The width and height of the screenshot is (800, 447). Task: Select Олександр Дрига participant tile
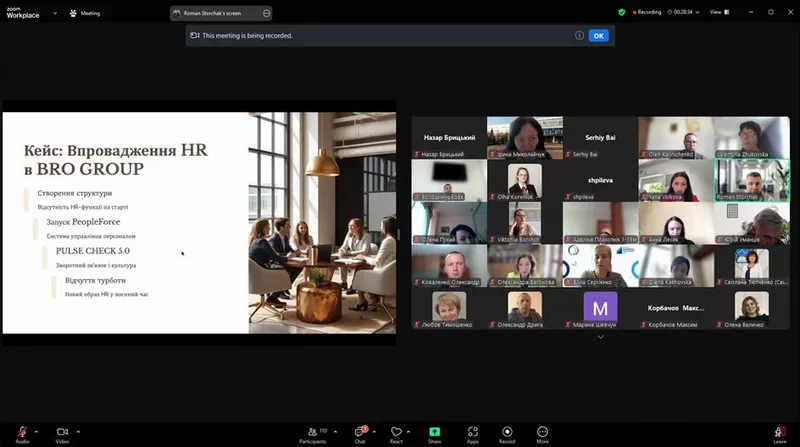click(x=525, y=308)
